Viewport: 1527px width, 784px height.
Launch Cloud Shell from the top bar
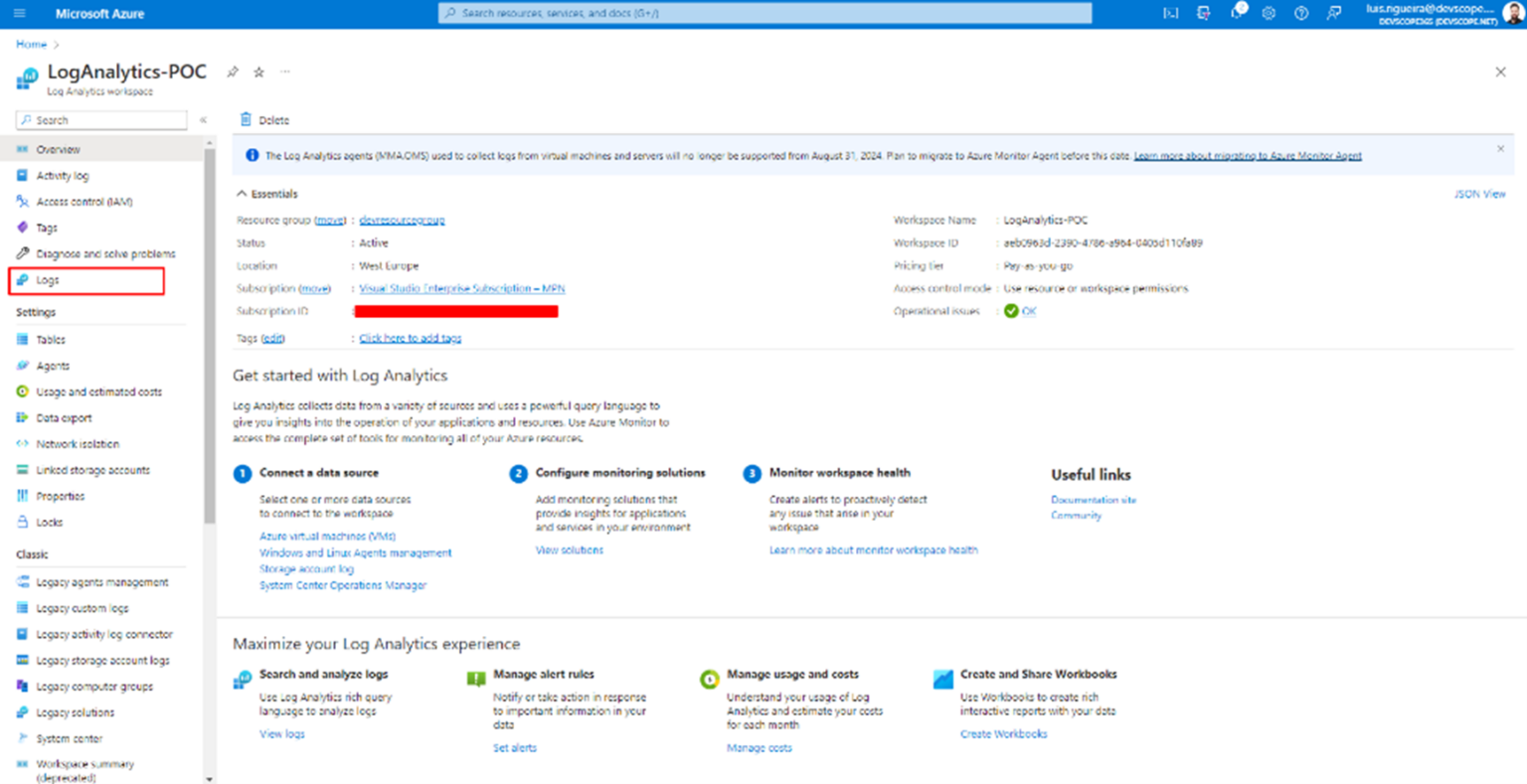1171,14
